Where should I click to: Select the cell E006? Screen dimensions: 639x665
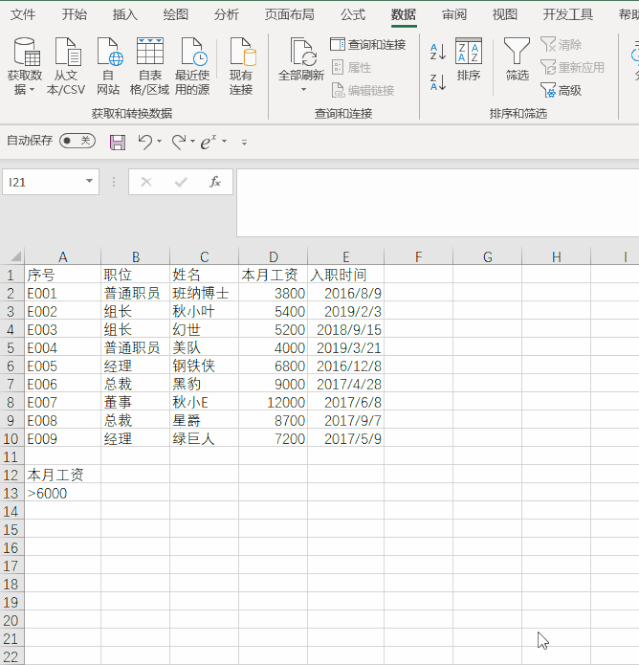click(x=63, y=384)
